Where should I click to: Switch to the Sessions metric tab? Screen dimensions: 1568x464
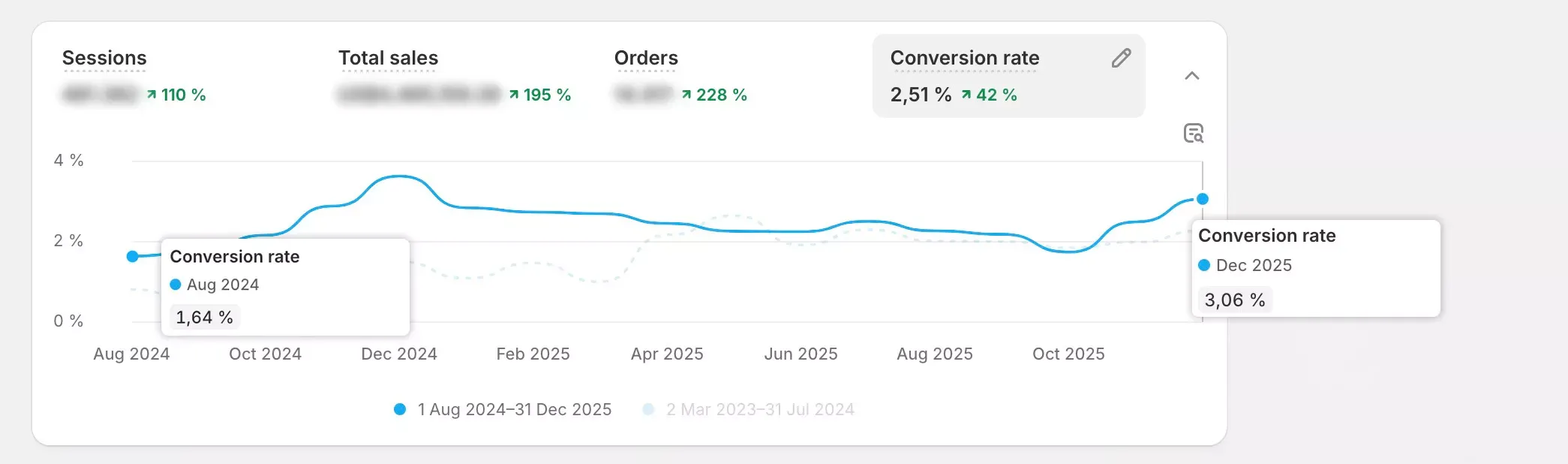tap(104, 58)
